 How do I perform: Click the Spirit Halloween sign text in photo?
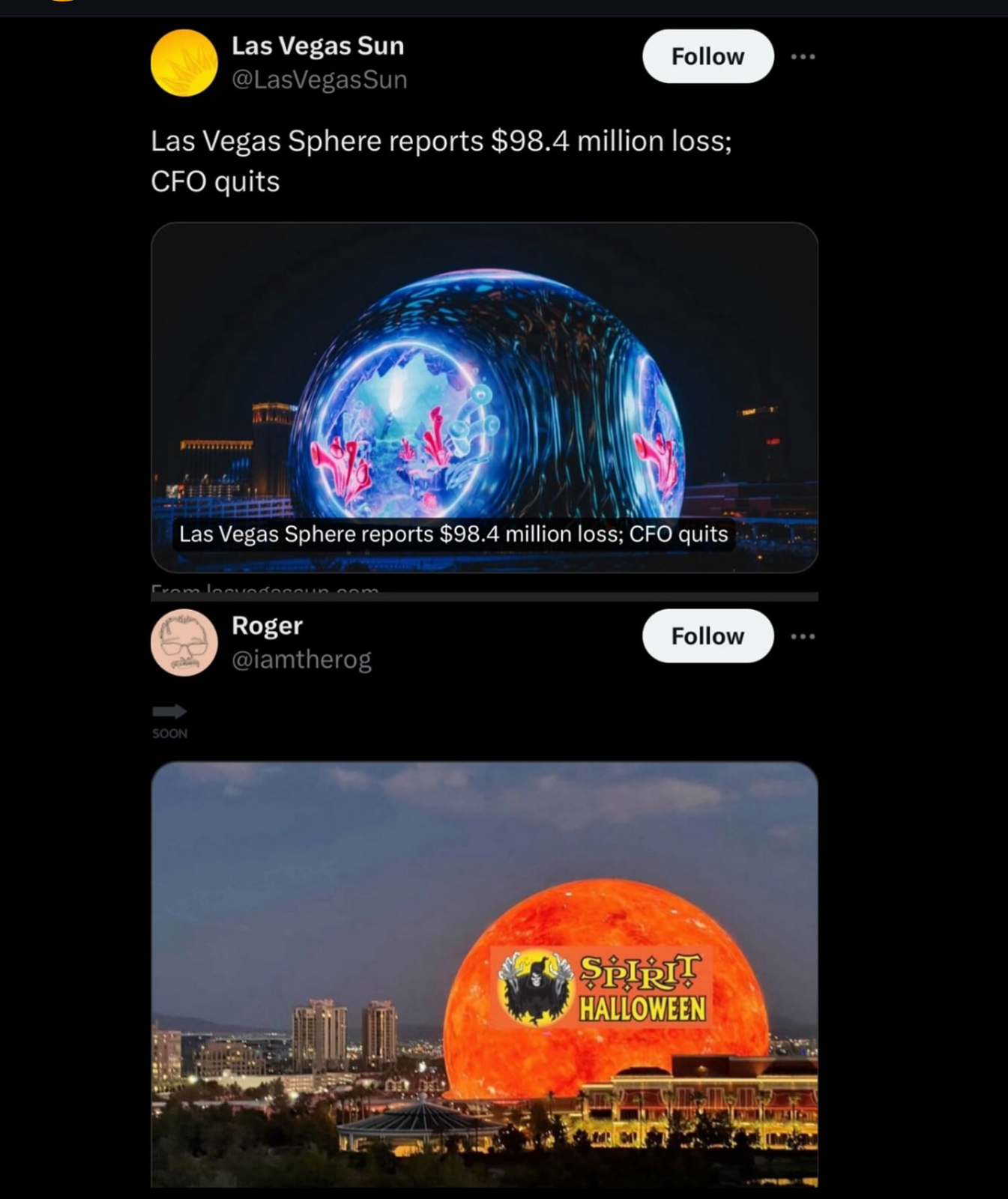click(x=642, y=988)
